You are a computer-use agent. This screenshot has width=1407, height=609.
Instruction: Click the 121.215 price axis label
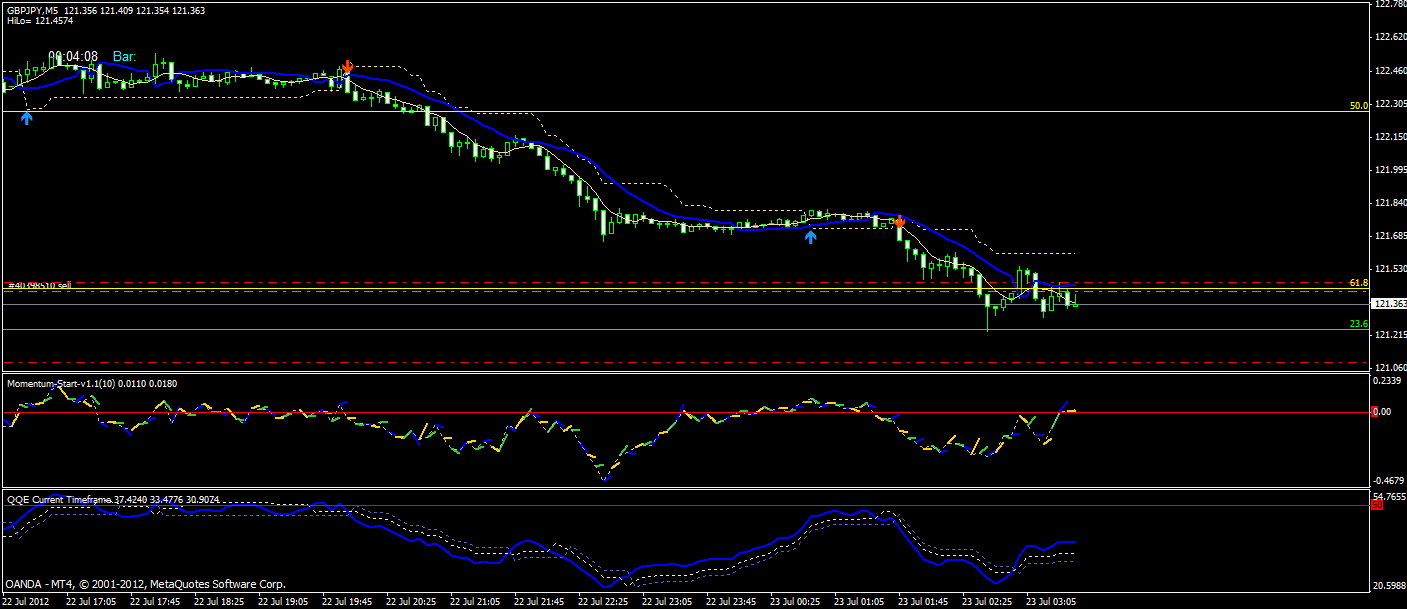click(1389, 335)
